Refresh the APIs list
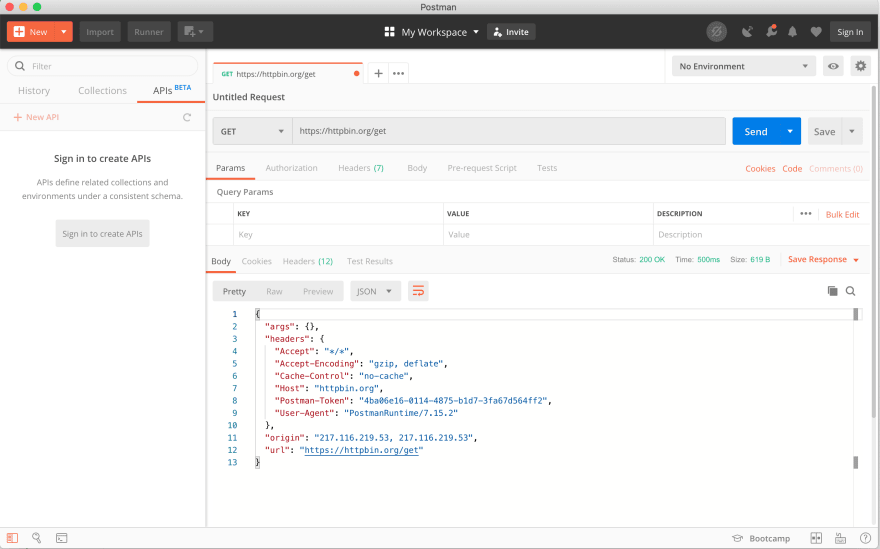 (187, 117)
